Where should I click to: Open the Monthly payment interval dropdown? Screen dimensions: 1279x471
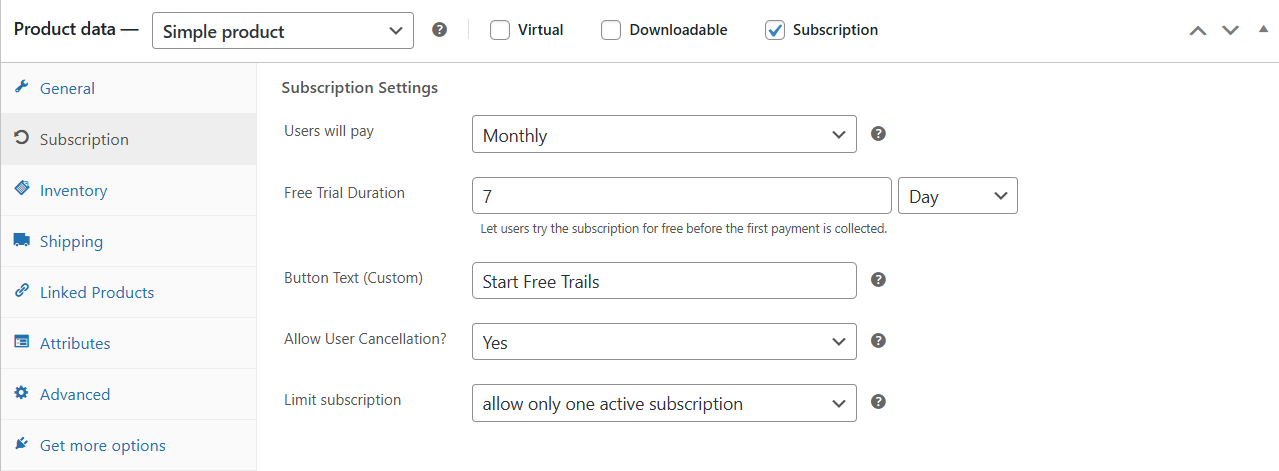point(664,134)
